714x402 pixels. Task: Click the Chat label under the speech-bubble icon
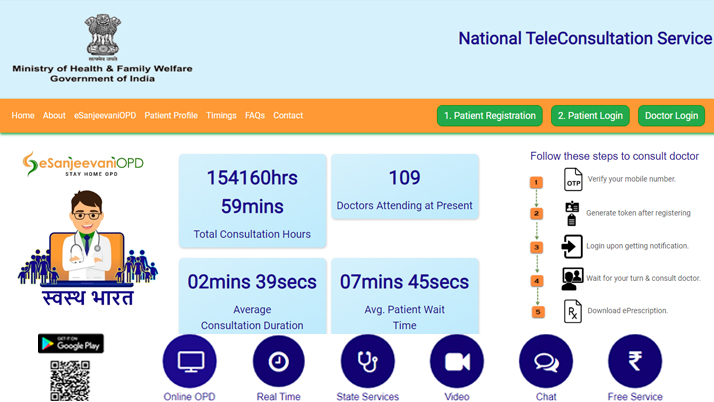546,397
